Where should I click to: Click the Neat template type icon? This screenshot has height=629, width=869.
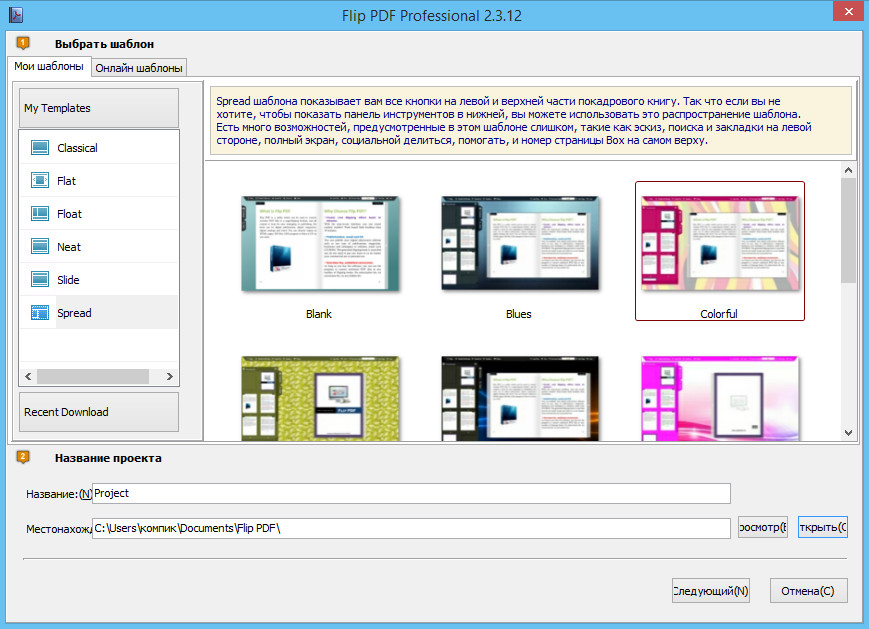pyautogui.click(x=39, y=246)
